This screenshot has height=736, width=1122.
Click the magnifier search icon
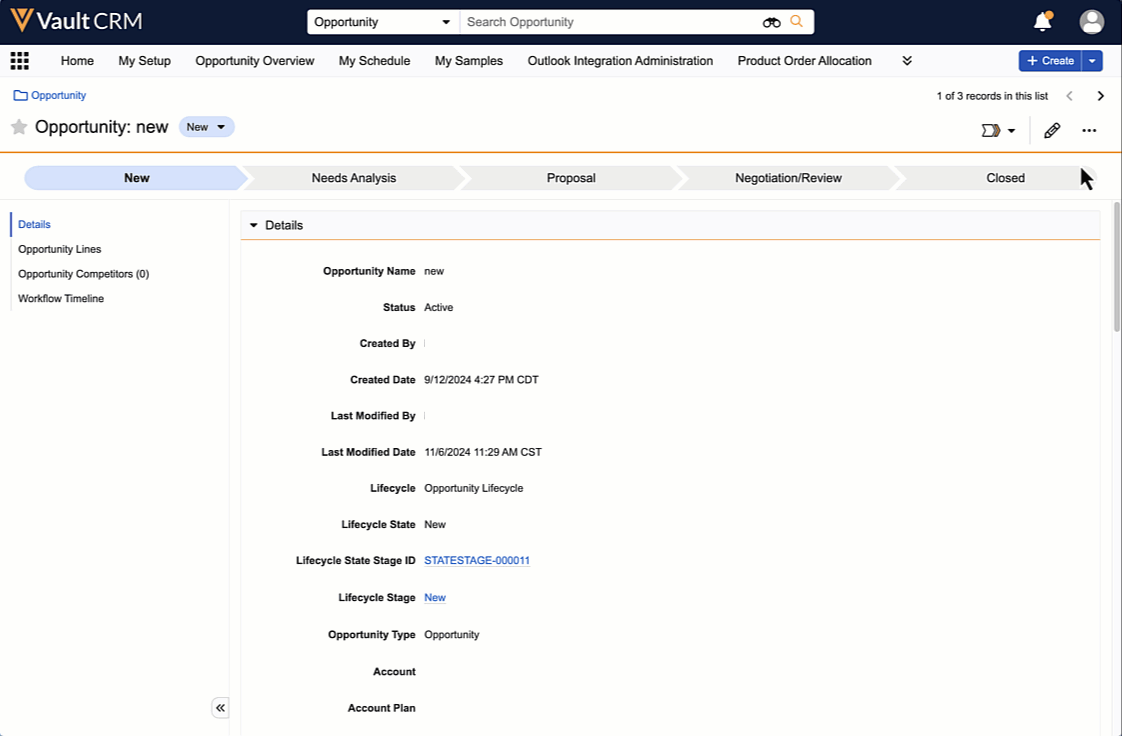pyautogui.click(x=797, y=22)
